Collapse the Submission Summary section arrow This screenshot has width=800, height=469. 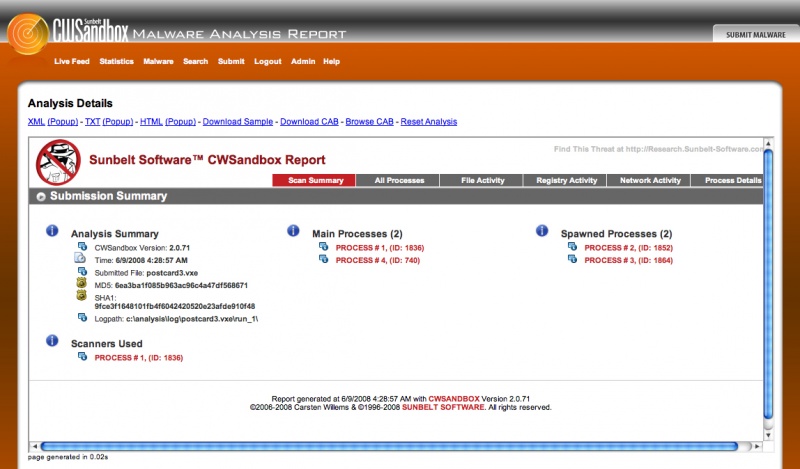click(41, 196)
